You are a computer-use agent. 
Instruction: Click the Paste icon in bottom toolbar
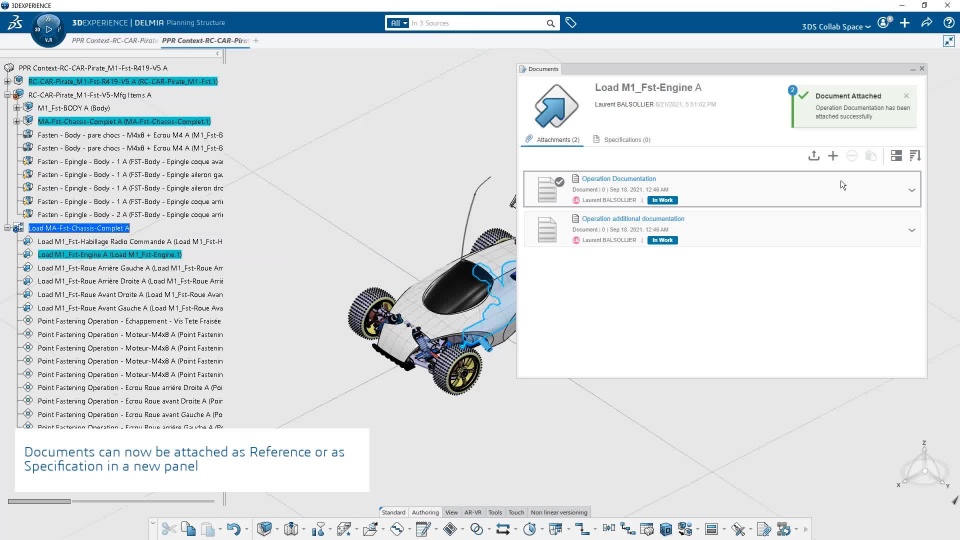click(x=208, y=529)
